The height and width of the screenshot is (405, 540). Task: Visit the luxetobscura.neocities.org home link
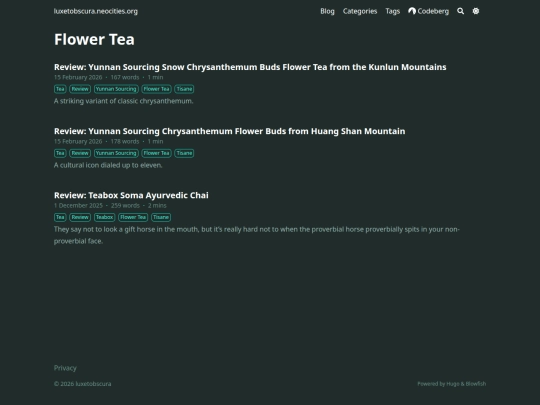(x=96, y=11)
